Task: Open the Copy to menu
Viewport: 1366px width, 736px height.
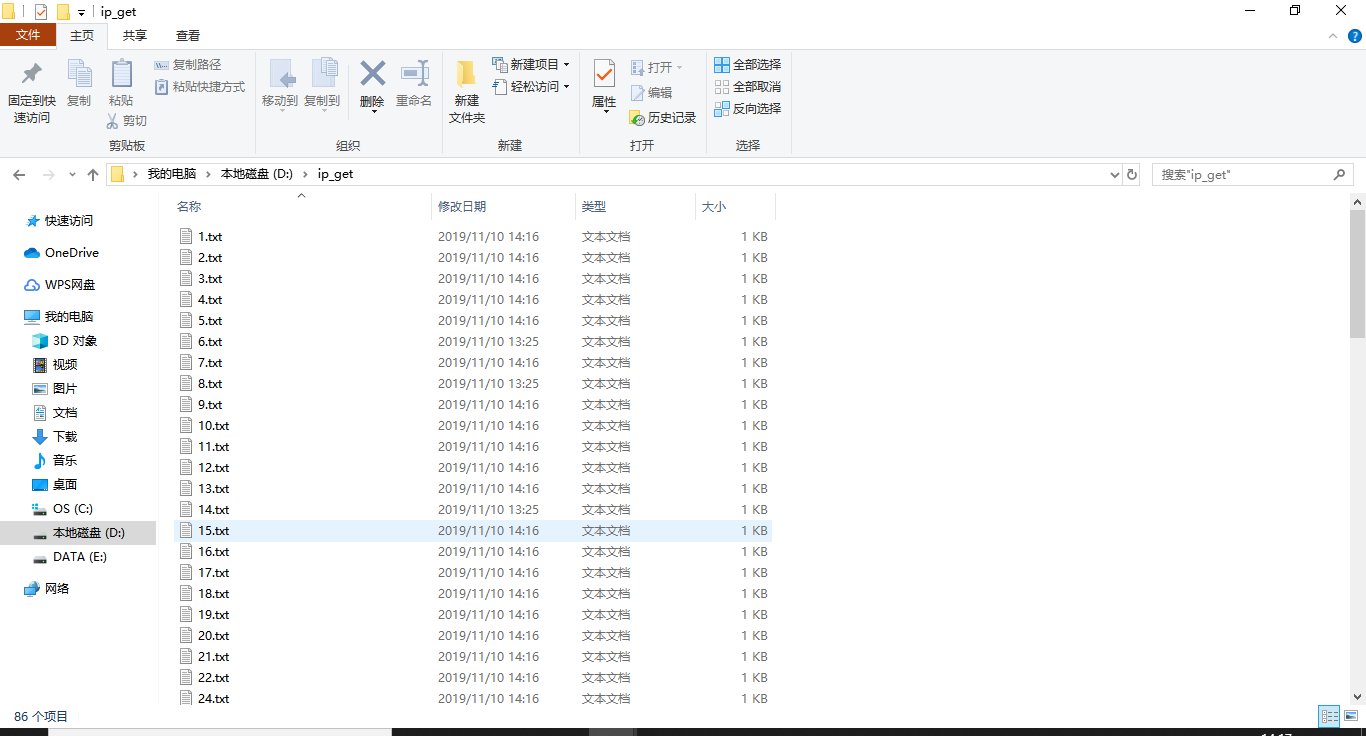Action: click(x=322, y=84)
